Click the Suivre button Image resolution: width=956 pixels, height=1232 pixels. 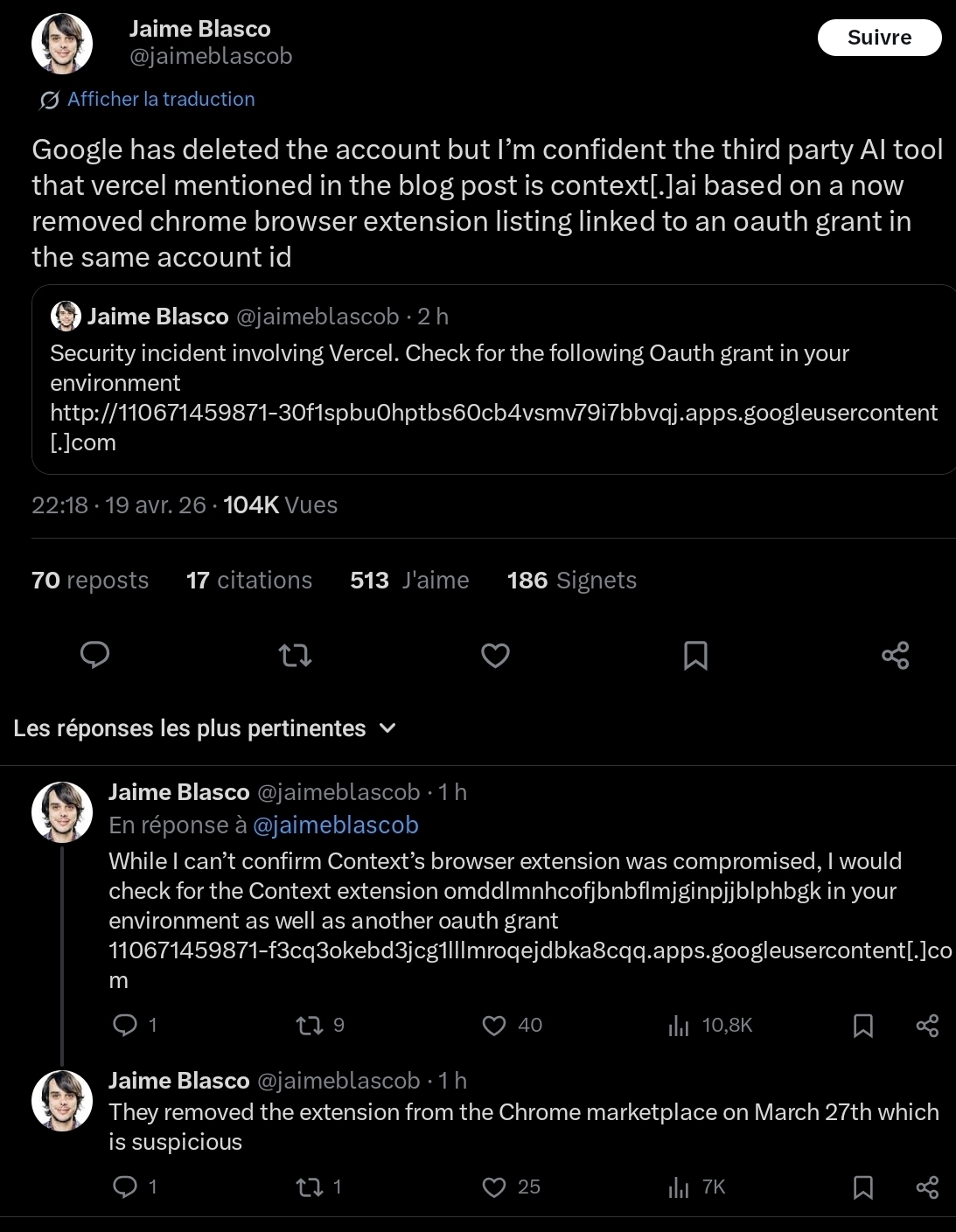tap(879, 38)
